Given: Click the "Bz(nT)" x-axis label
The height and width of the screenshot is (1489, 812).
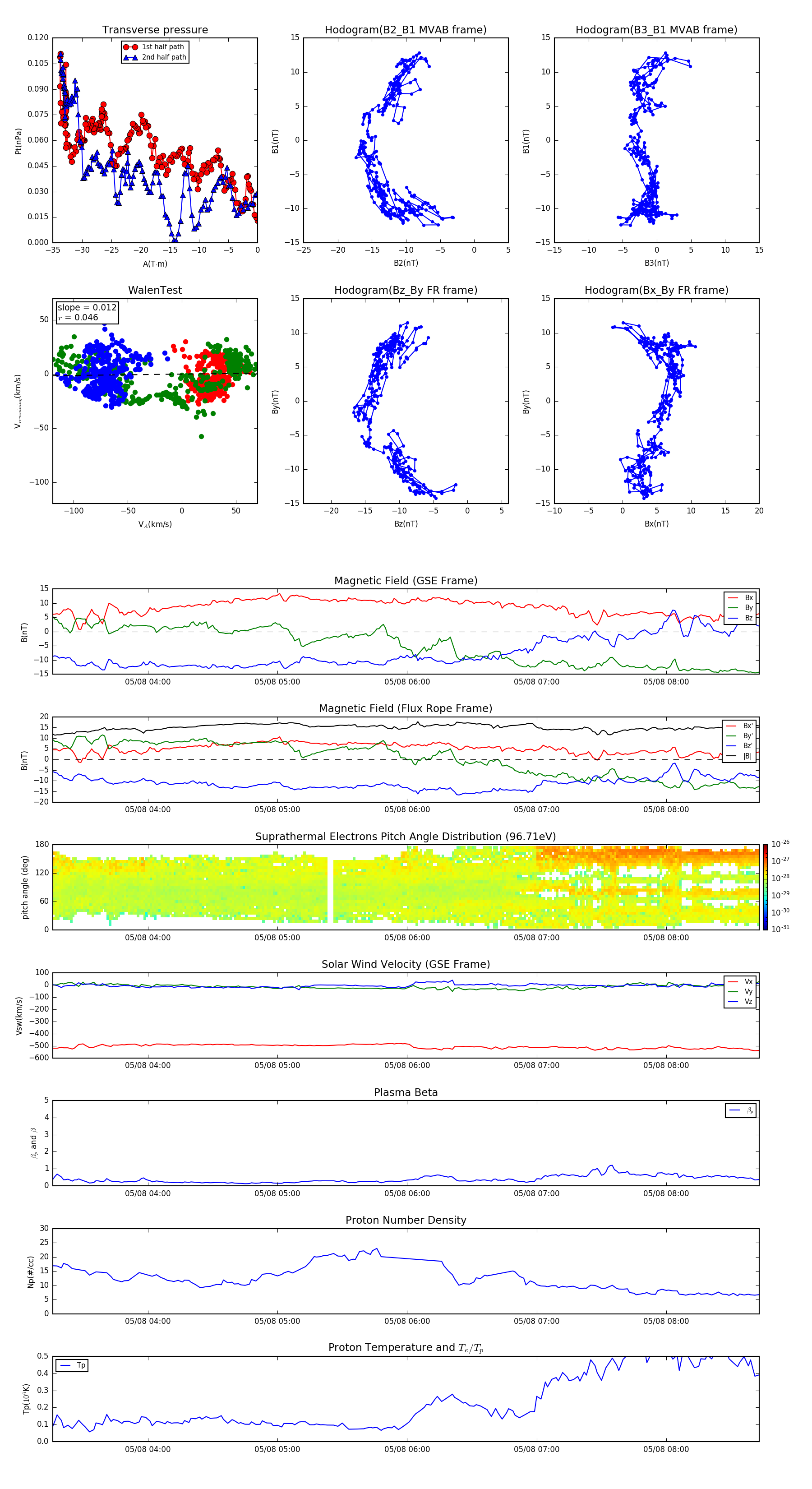Looking at the screenshot, I should point(406,524).
